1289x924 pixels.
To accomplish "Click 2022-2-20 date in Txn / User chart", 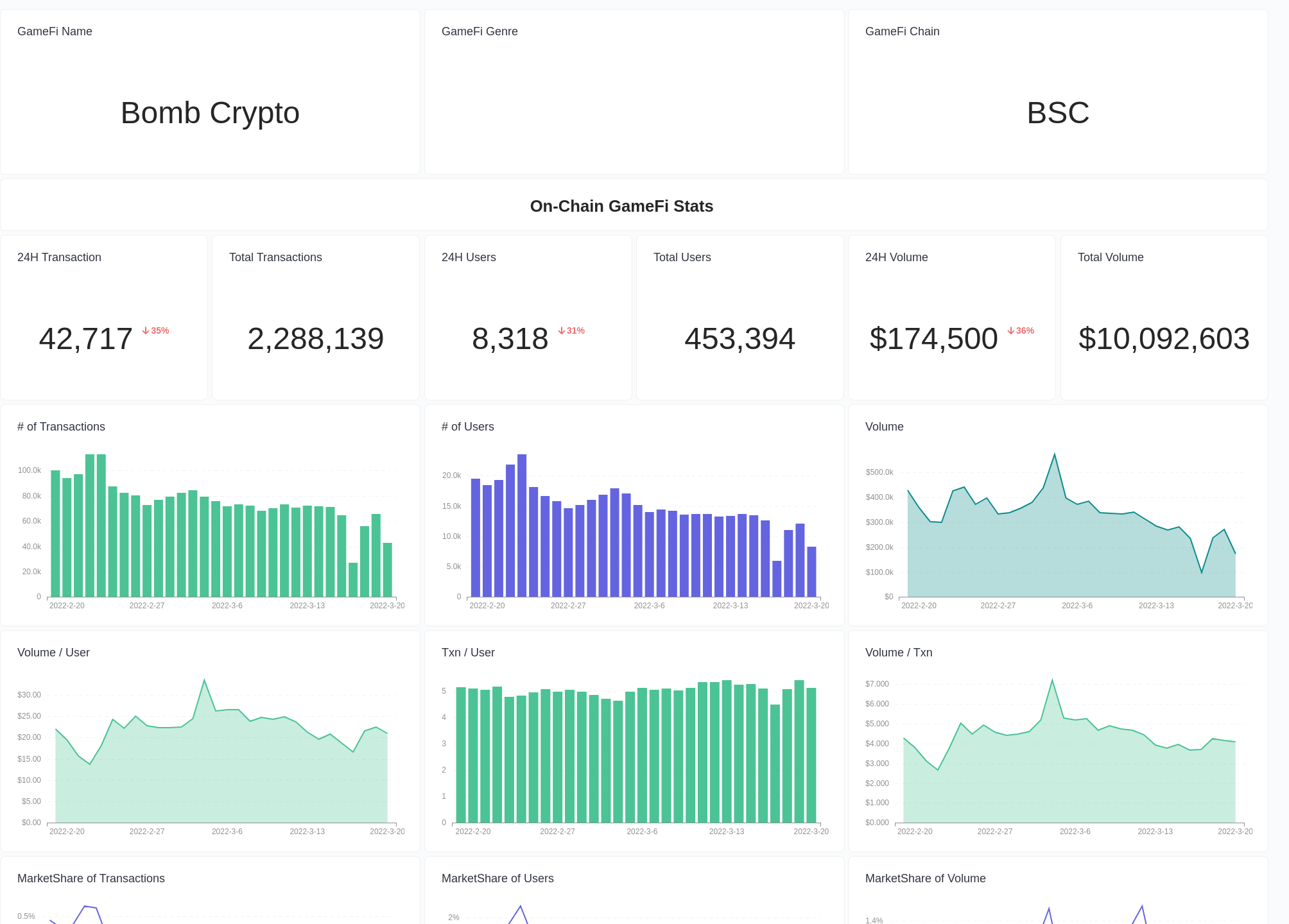I will (473, 832).
